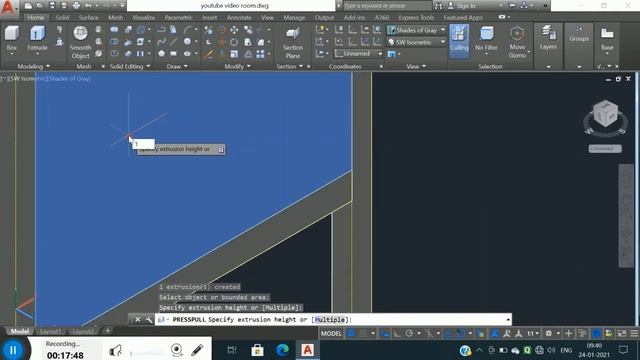Switch to the Layout1 tab
Image resolution: width=640 pixels, height=360 pixels.
click(x=51, y=331)
